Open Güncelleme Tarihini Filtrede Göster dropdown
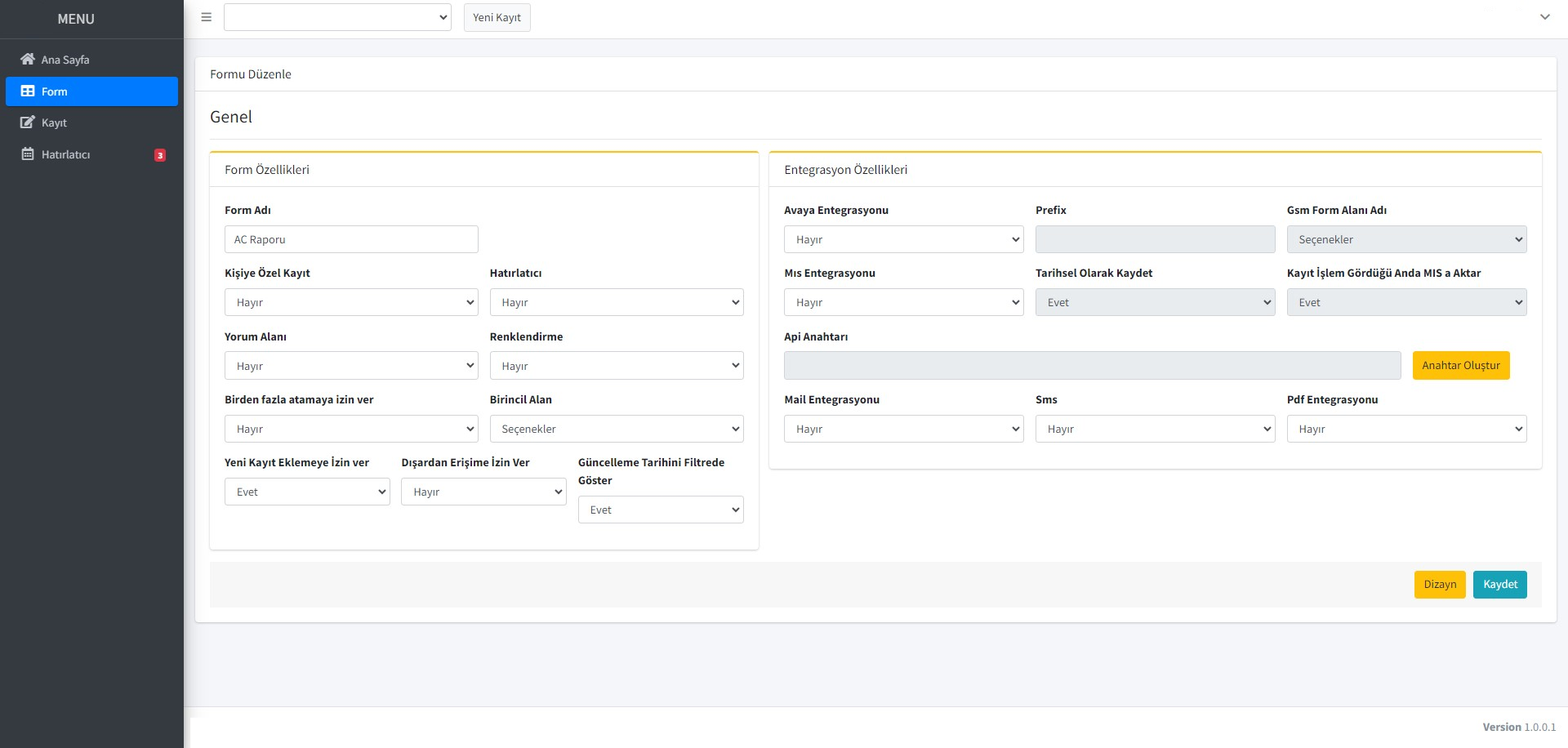1568x748 pixels. (661, 510)
